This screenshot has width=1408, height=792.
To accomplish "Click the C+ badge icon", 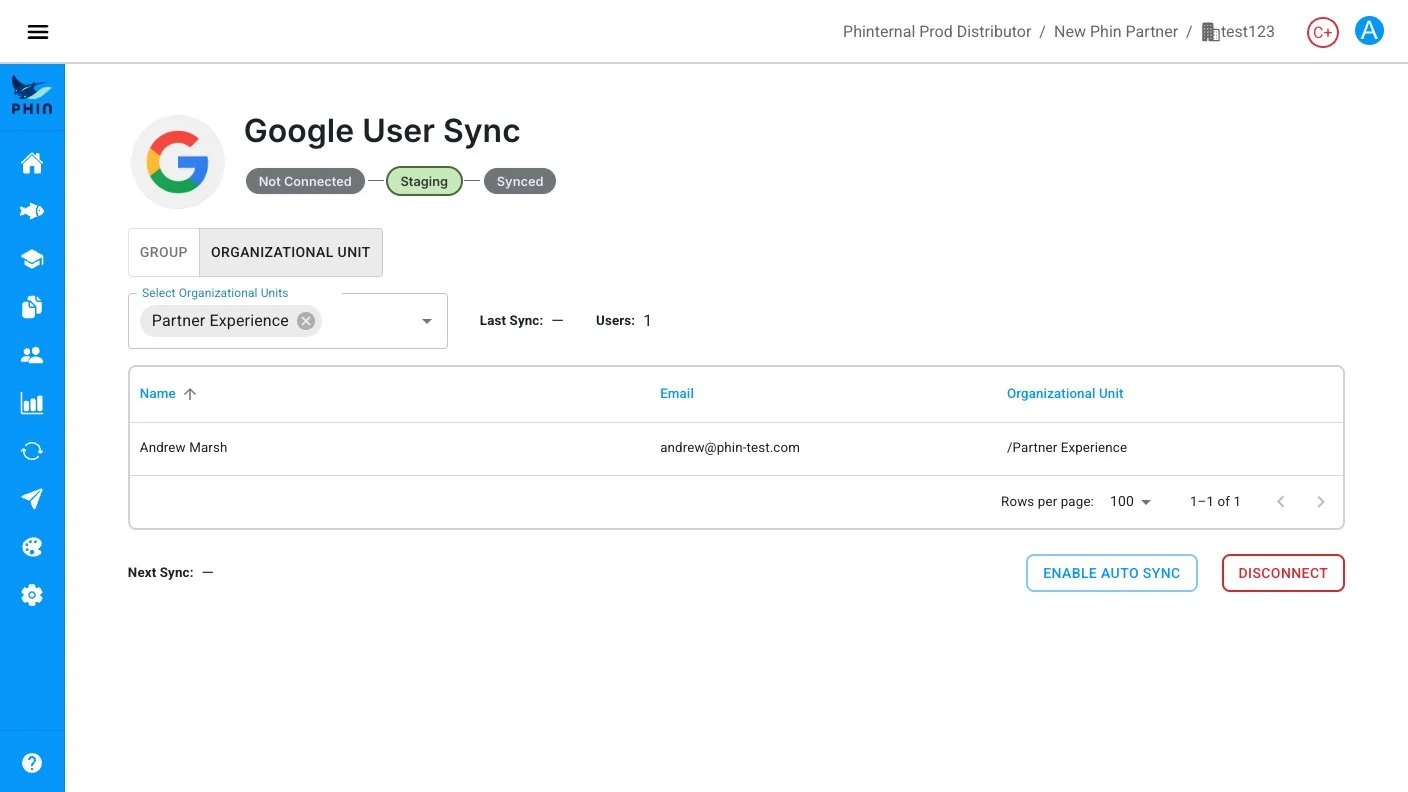I will [x=1322, y=32].
